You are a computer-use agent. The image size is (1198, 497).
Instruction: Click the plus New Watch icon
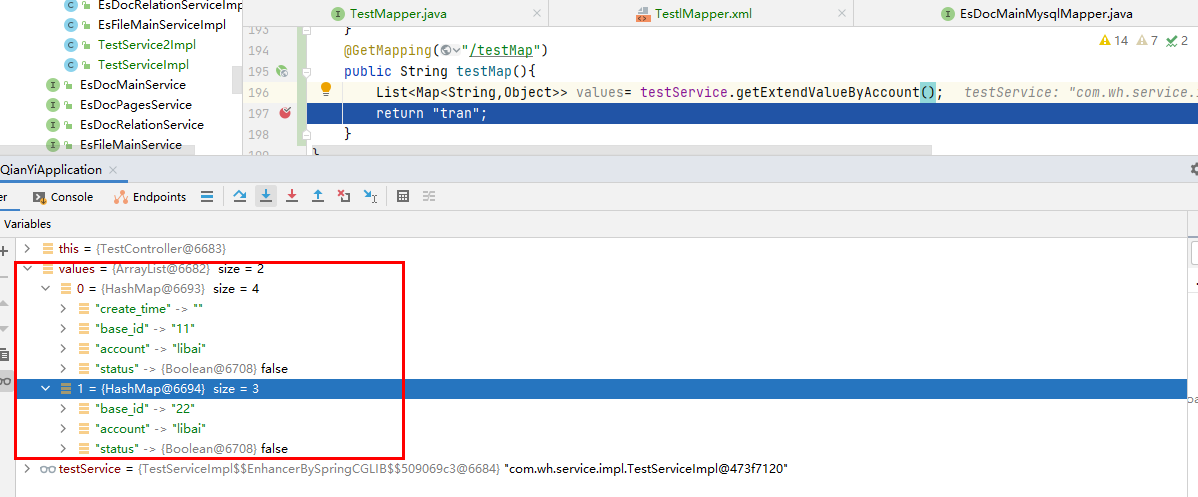click(4, 250)
